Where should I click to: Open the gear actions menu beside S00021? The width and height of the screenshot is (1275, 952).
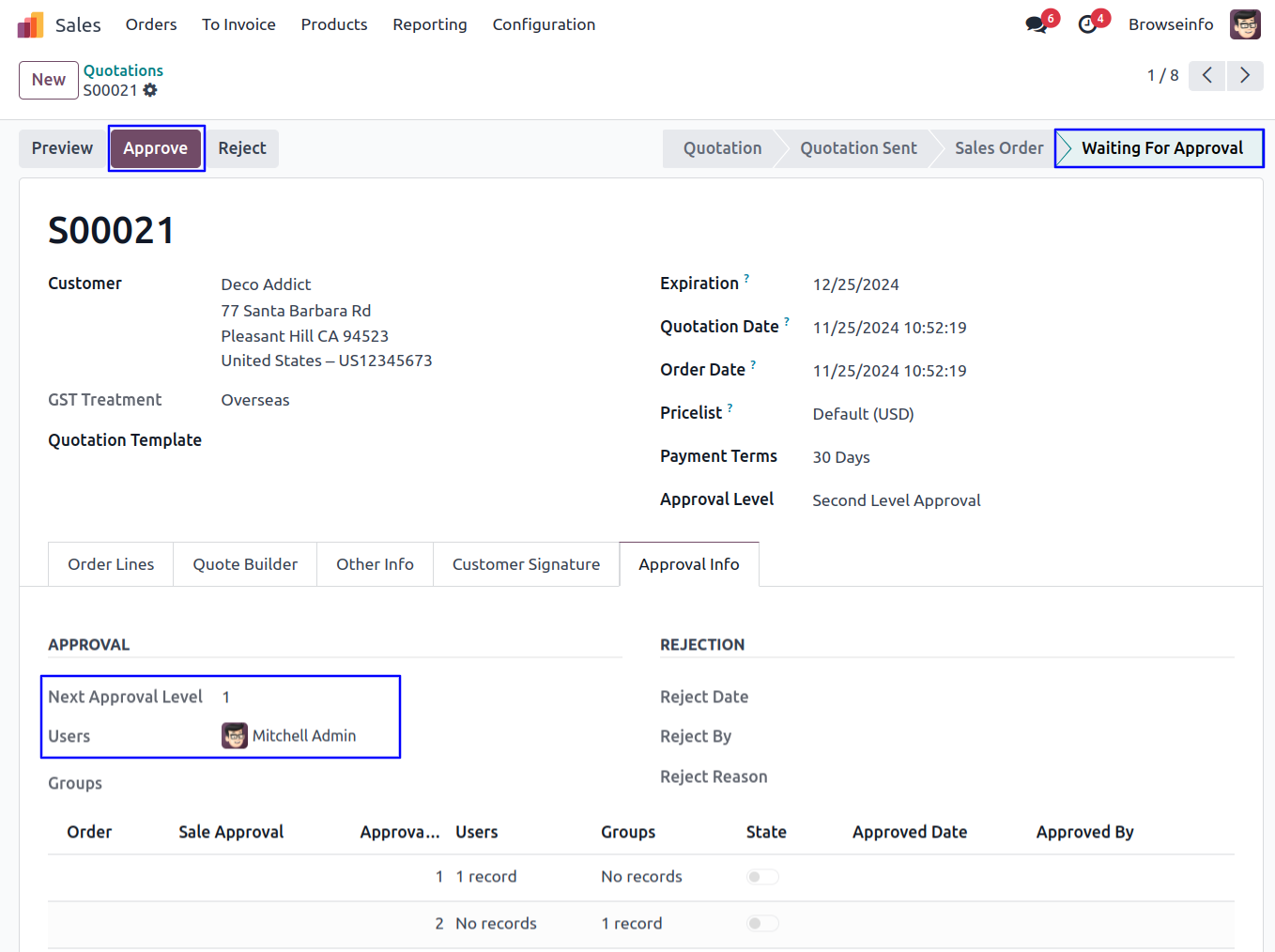[x=150, y=90]
